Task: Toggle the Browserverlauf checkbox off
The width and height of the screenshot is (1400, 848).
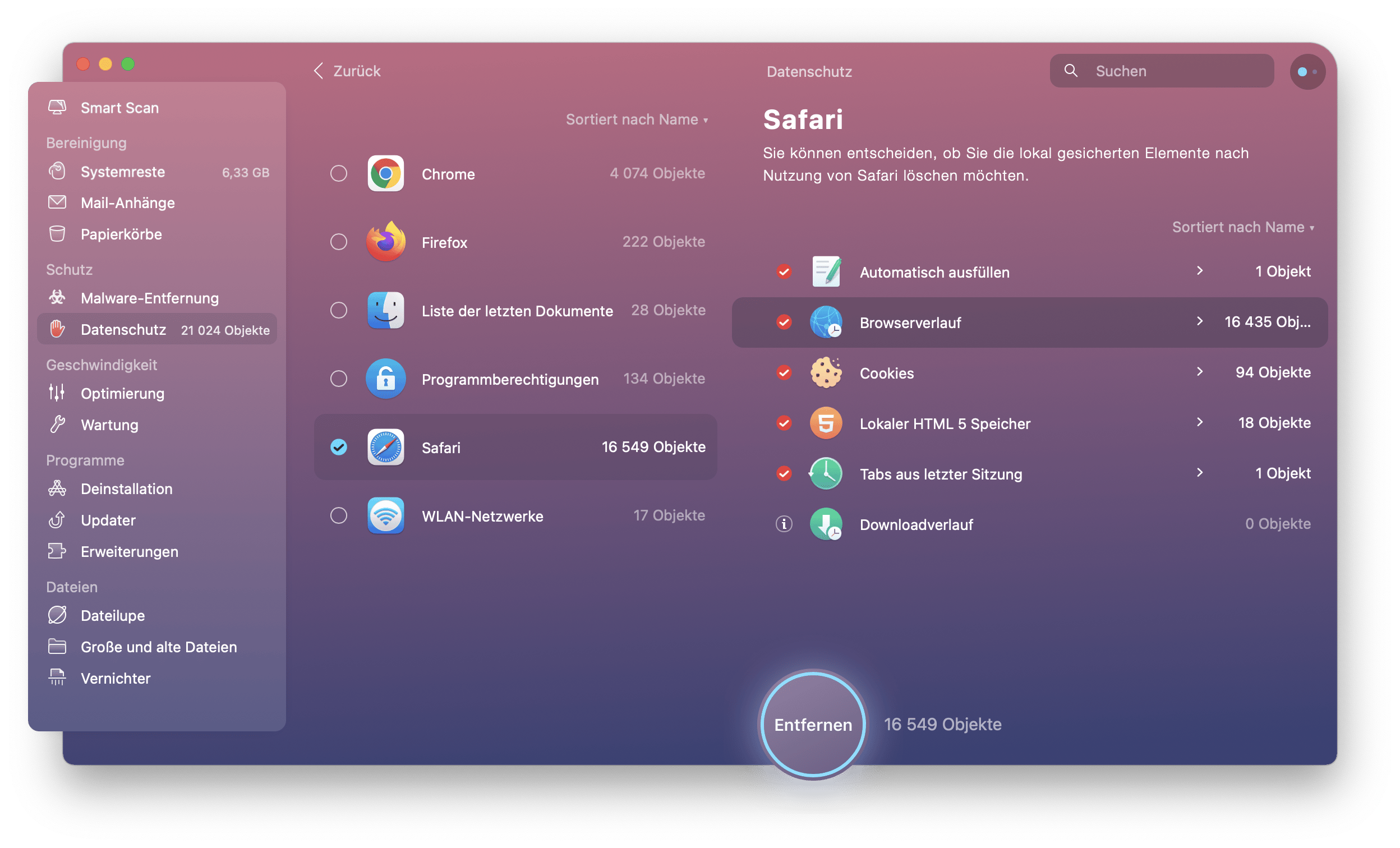Action: tap(785, 322)
